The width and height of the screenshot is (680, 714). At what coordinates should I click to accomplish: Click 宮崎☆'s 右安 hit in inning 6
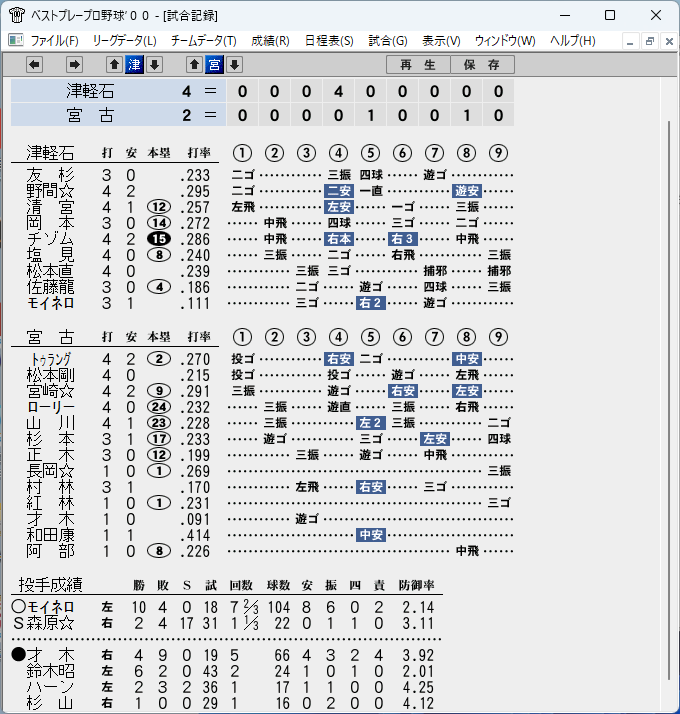click(x=403, y=391)
